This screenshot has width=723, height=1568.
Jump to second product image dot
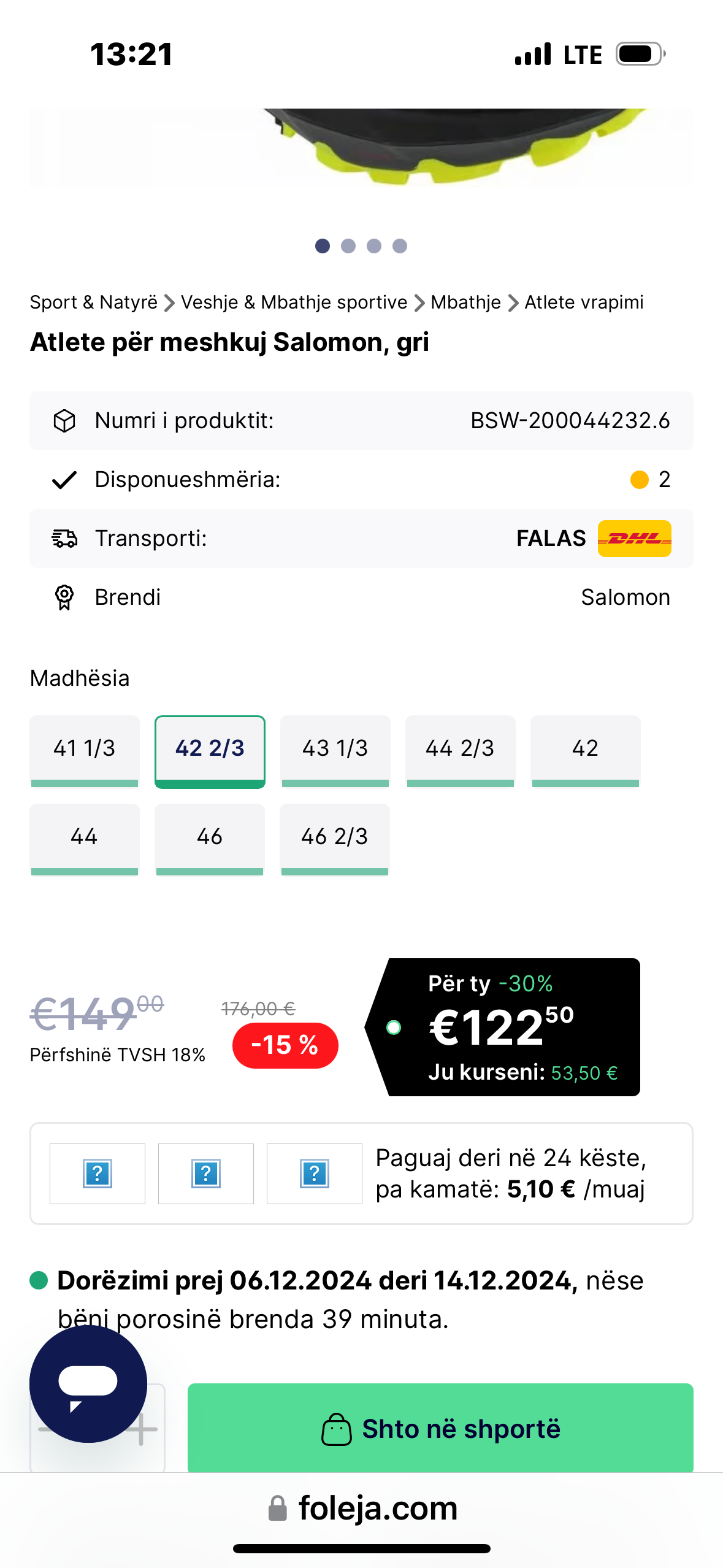click(x=348, y=246)
